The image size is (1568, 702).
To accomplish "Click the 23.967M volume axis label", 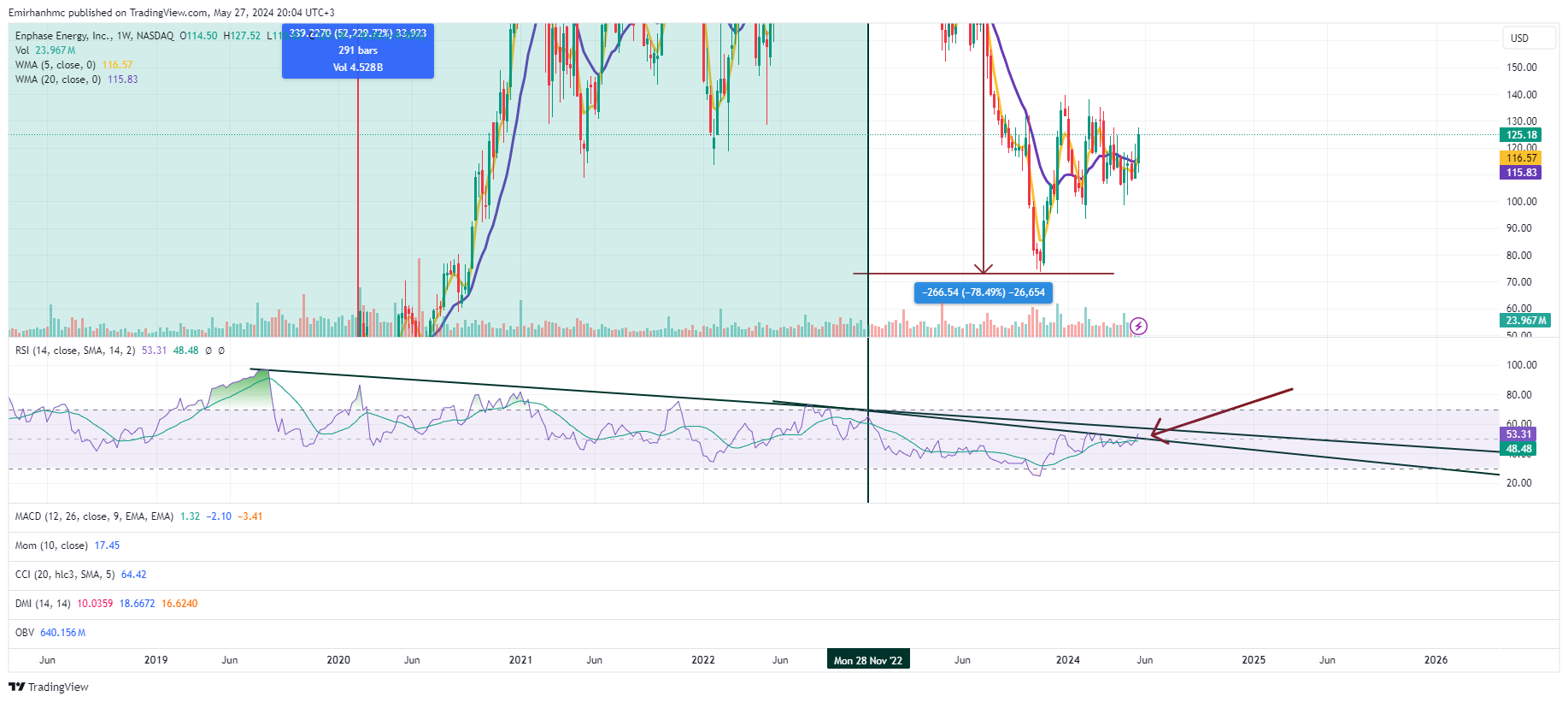I will [1526, 321].
